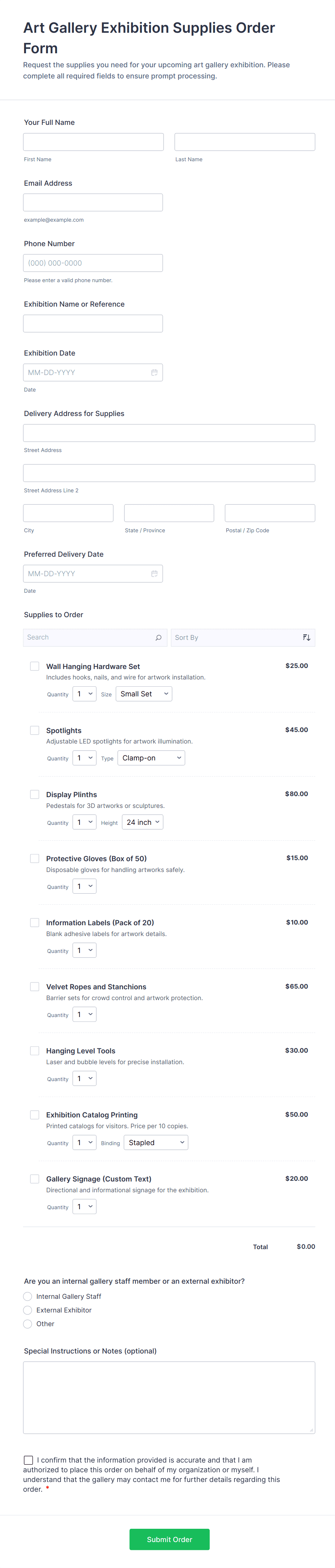This screenshot has height=1568, width=335.
Task: Expand the Clamp-on spotlight type dropdown
Action: (x=151, y=758)
